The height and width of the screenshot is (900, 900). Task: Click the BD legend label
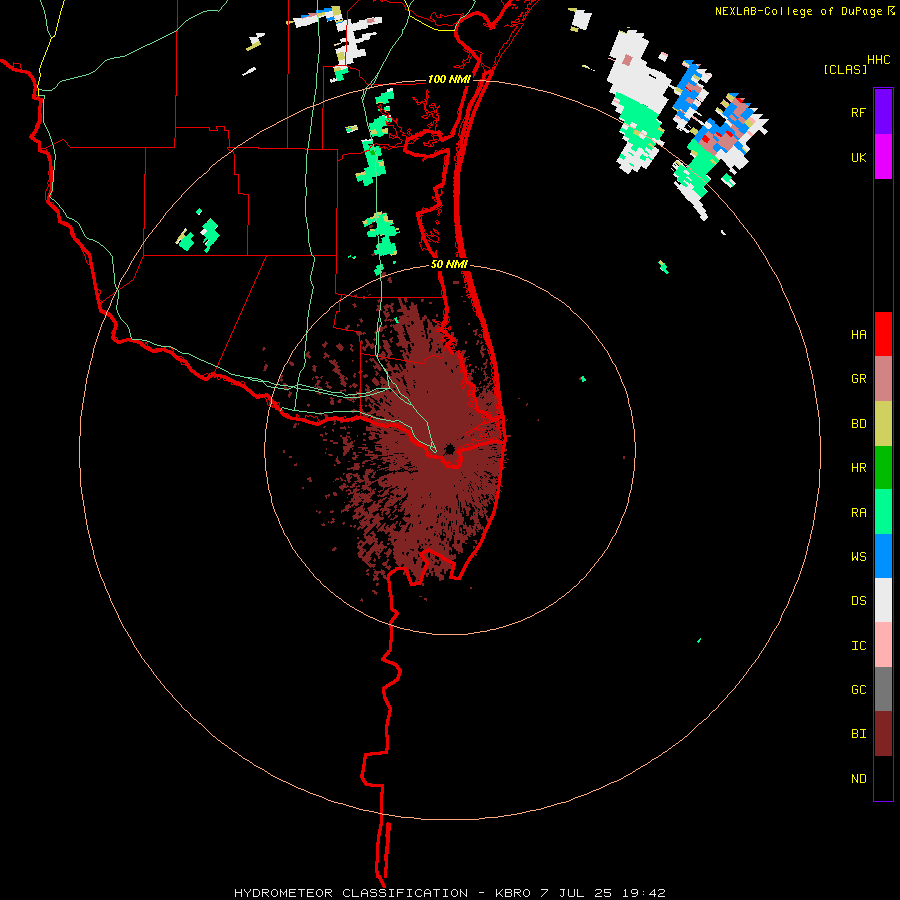(858, 424)
